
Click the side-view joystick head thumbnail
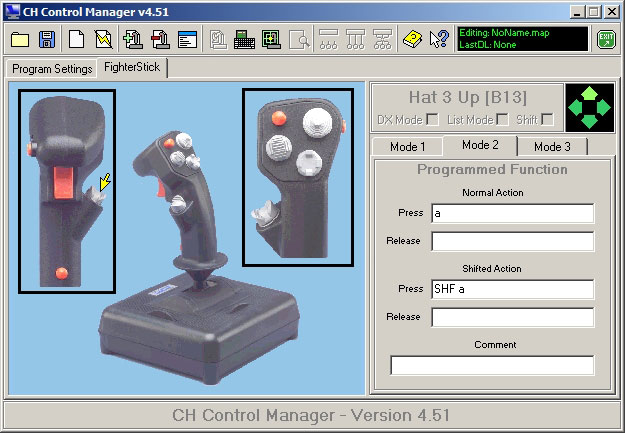pos(67,191)
